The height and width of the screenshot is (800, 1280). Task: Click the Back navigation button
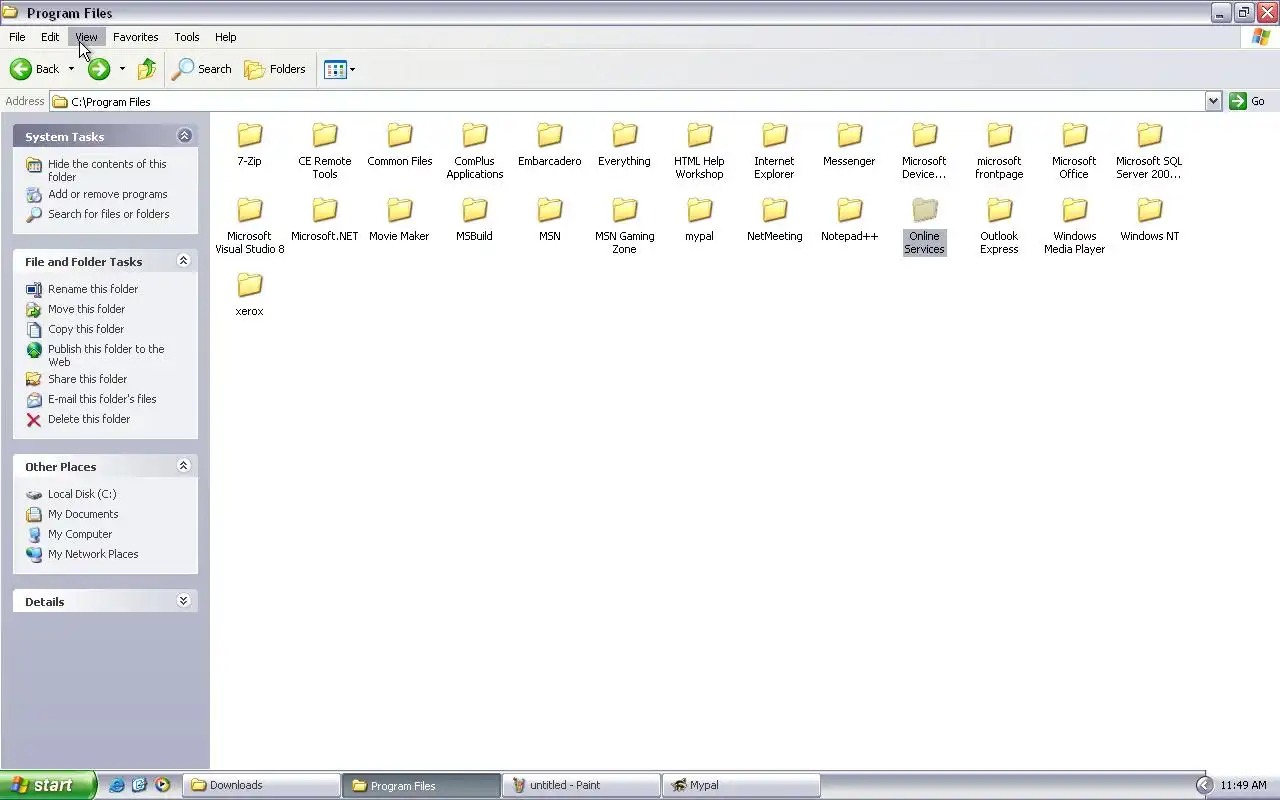[x=35, y=69]
